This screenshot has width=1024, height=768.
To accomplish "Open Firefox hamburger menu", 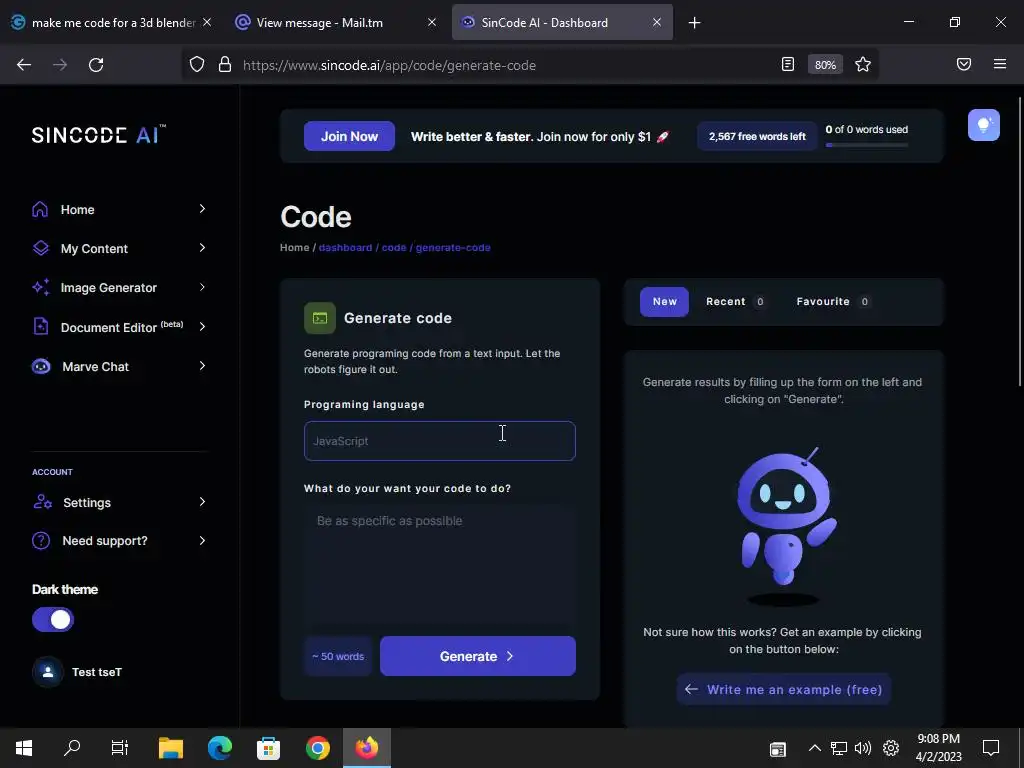I will tap(1000, 64).
